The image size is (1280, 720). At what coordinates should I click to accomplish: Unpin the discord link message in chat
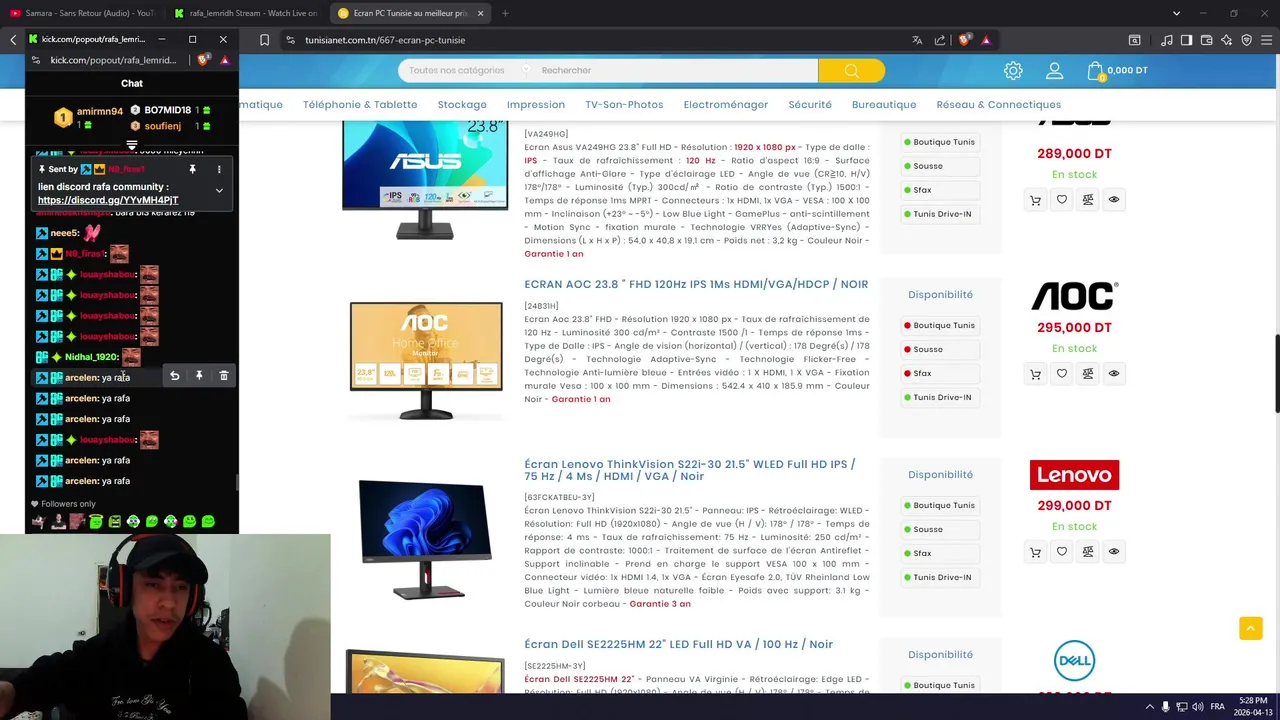coord(192,170)
